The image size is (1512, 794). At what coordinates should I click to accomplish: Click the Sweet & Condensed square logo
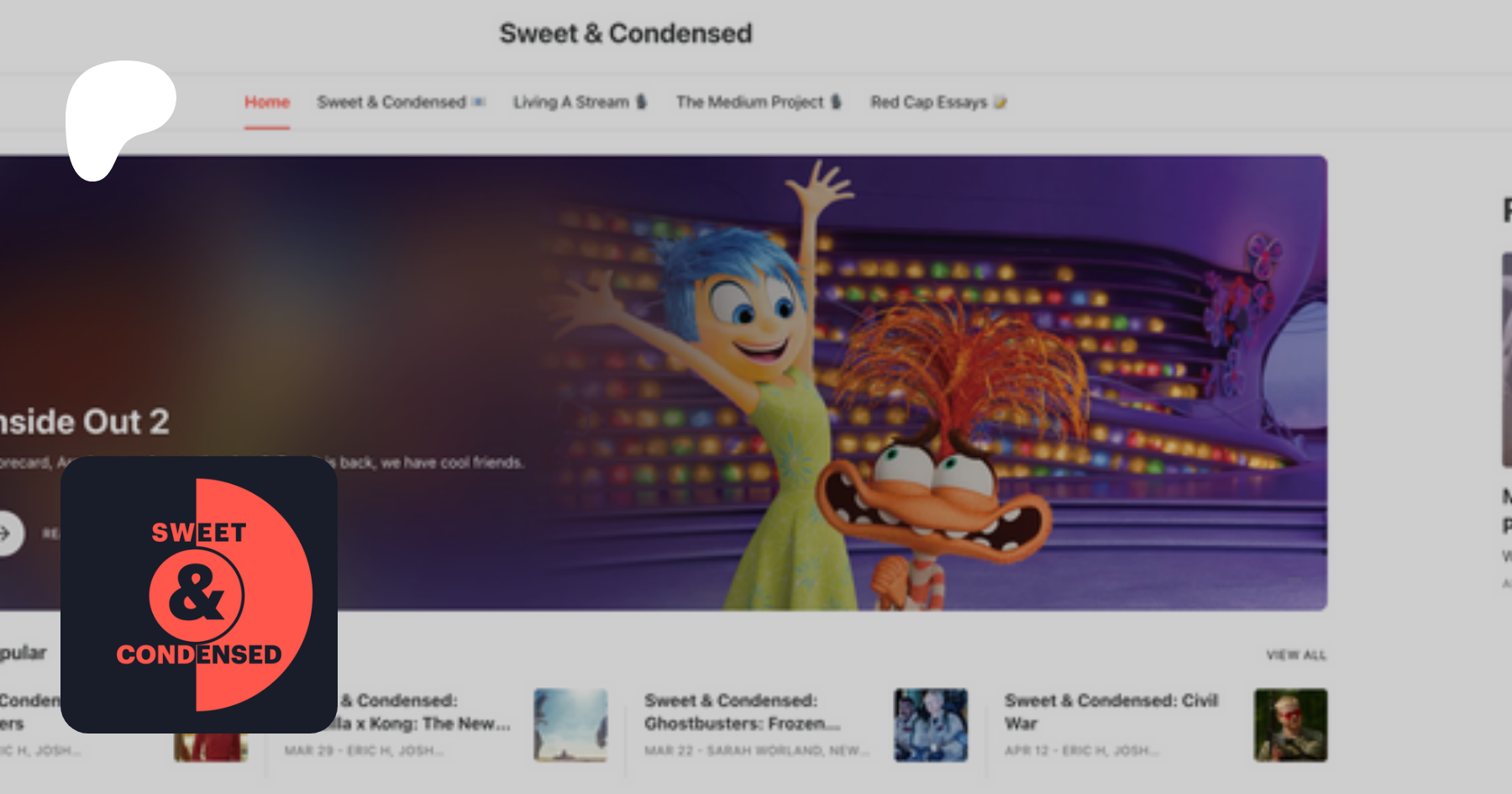(x=199, y=595)
